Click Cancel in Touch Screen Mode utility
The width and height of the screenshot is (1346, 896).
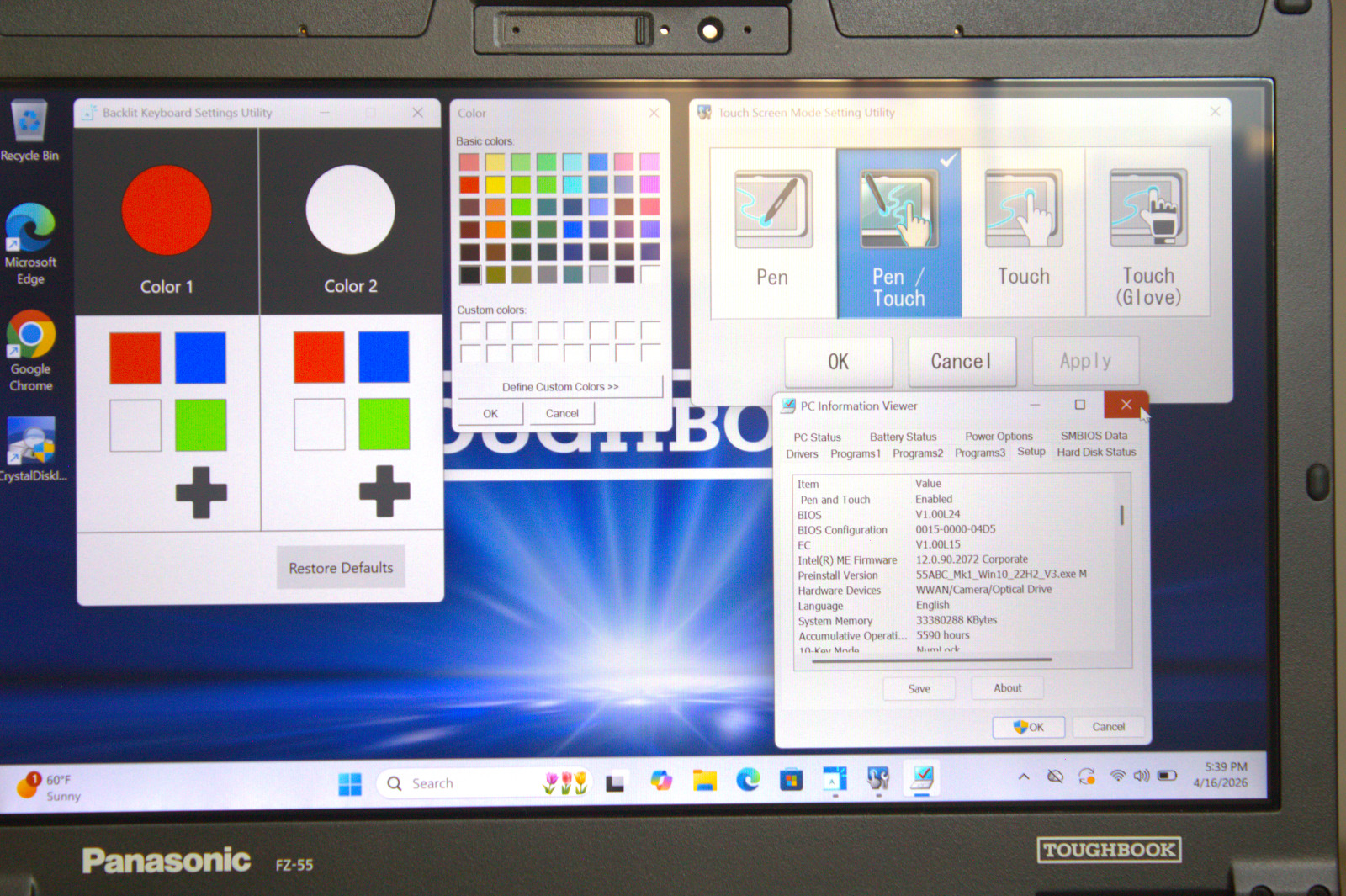point(962,361)
